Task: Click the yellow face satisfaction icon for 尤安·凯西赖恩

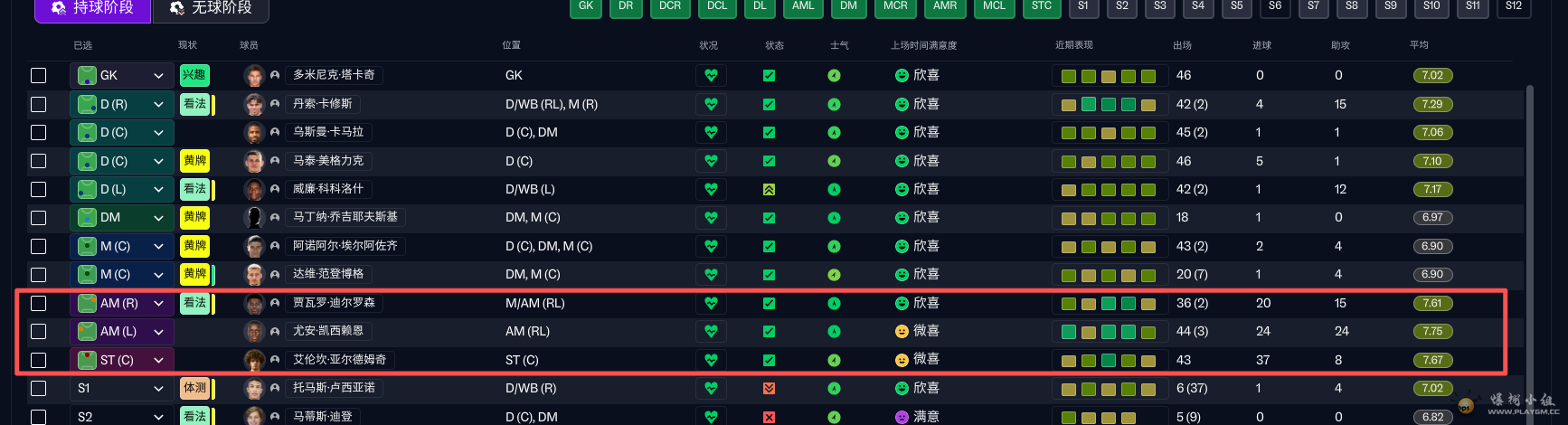Action: (902, 332)
